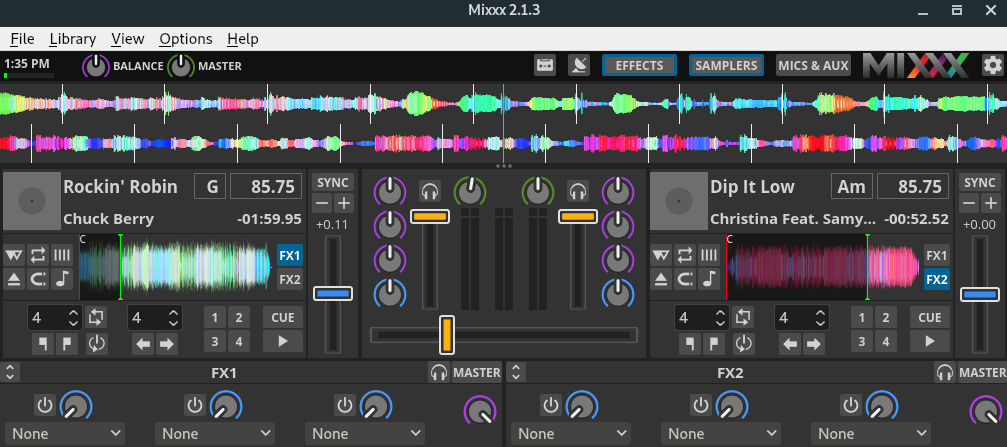Enable keylock note icon on Dip It Low deck
This screenshot has height=447, width=1007.
710,279
